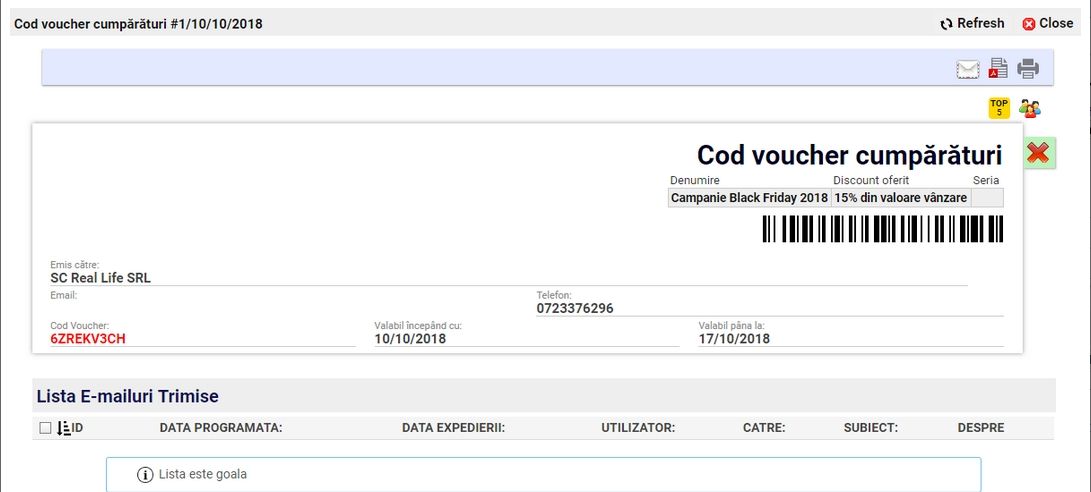The image size is (1091, 492).
Task: Export the voucher as PDF
Action: point(998,69)
